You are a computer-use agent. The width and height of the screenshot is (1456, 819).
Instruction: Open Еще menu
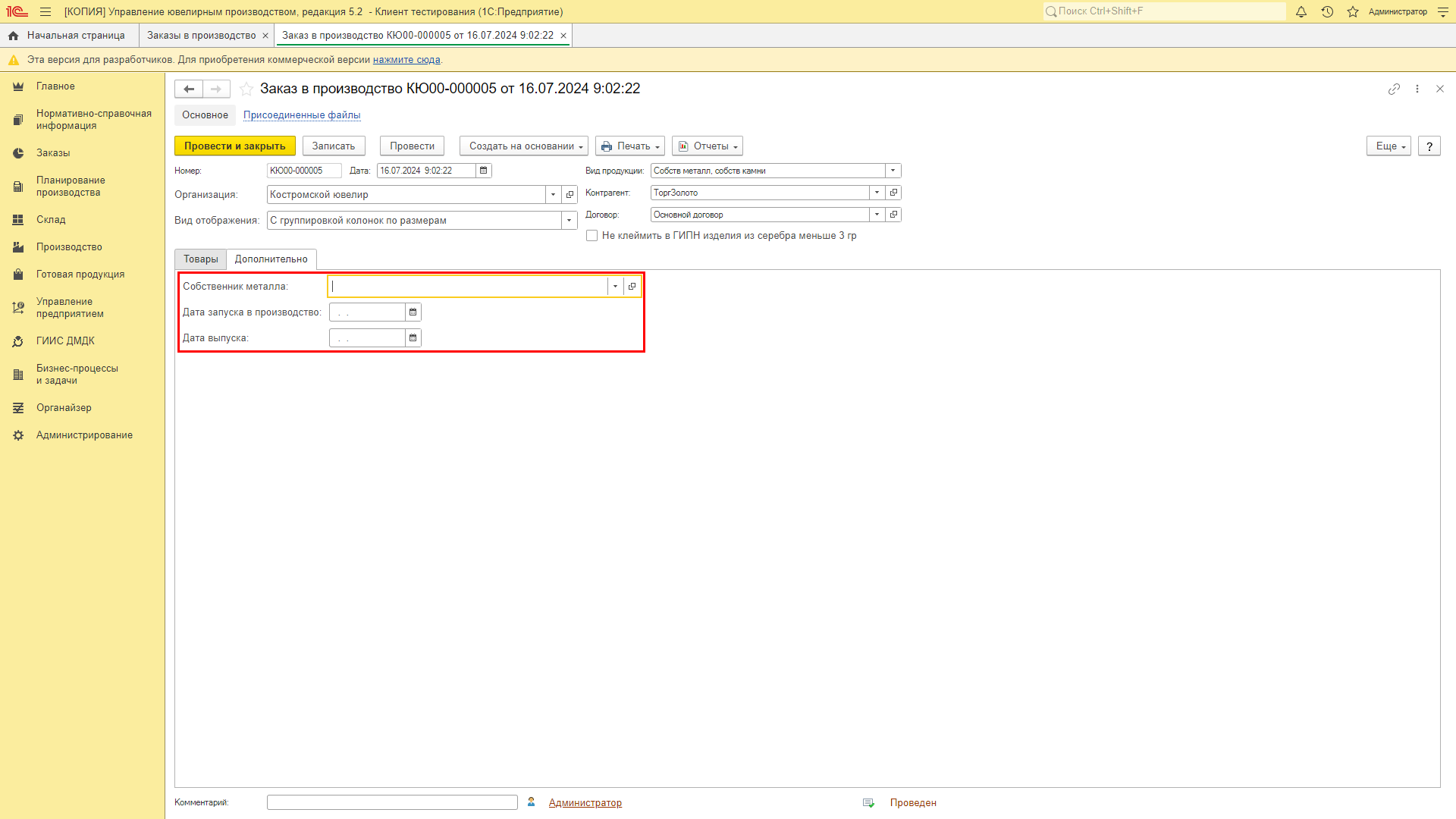coord(1389,146)
